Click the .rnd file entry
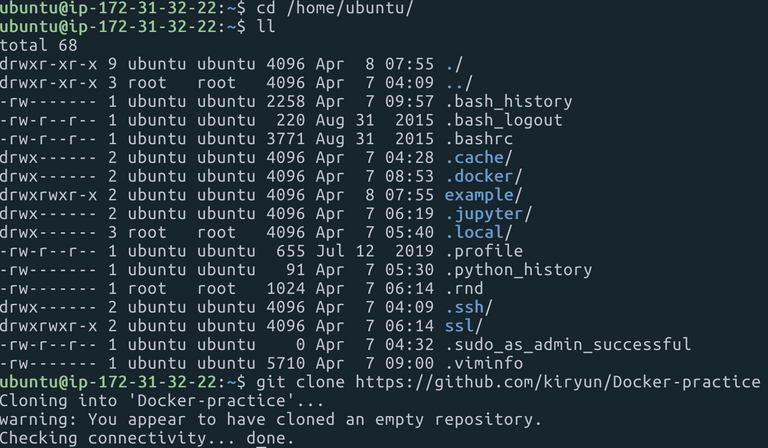 464,288
